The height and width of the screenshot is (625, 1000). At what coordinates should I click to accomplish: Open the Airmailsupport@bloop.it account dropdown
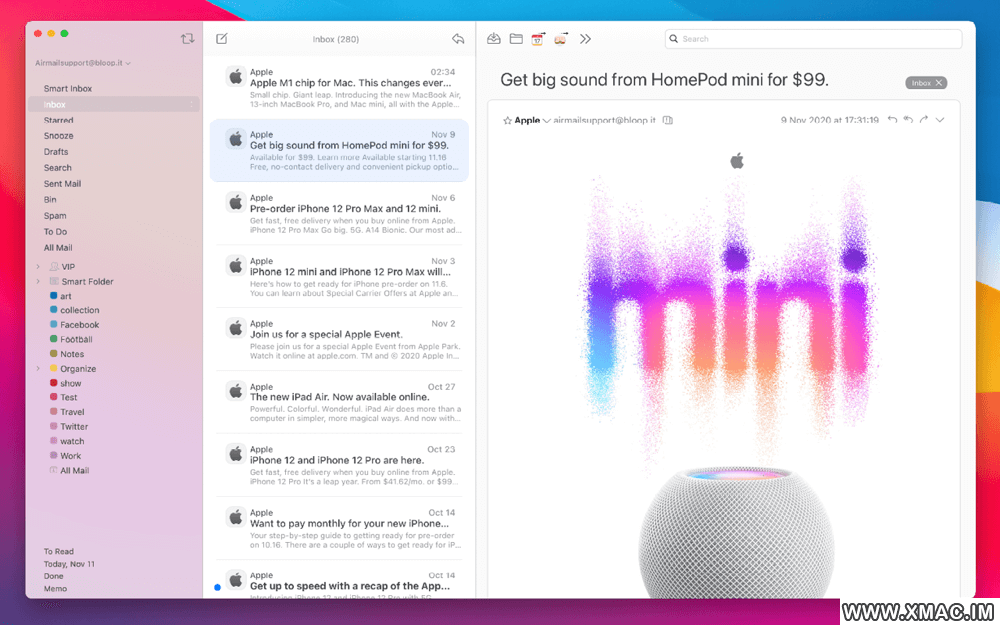point(83,63)
